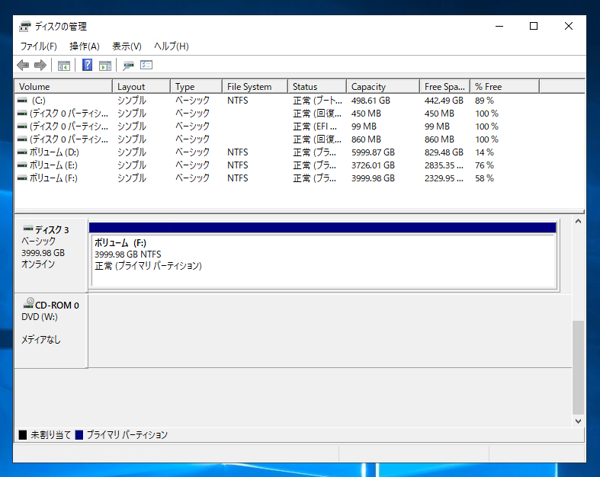Click the disk pane scroll up arrow
The height and width of the screenshot is (477, 600).
click(578, 221)
